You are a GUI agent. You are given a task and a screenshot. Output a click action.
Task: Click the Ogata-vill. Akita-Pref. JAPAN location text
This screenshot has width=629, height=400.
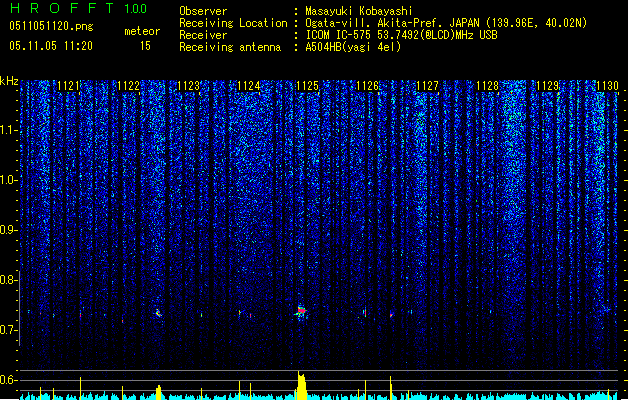(x=446, y=23)
